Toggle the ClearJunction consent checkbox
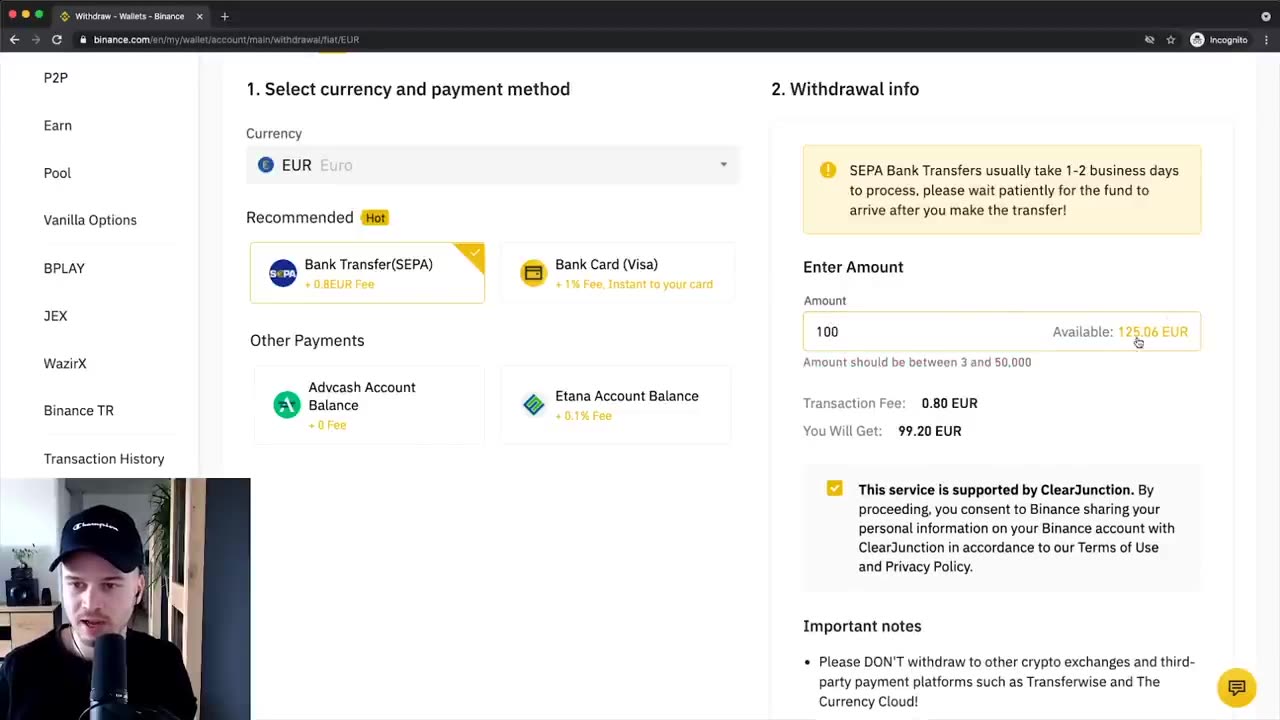 click(835, 488)
